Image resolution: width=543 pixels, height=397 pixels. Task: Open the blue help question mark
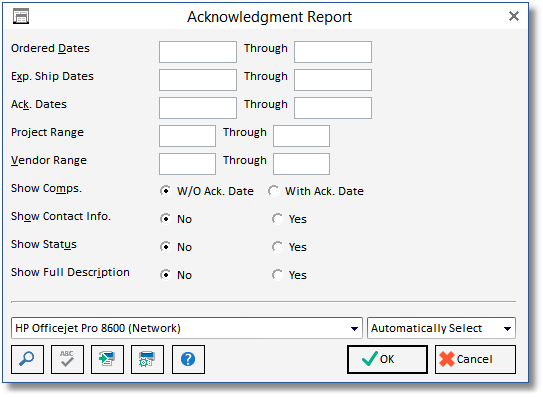(188, 359)
